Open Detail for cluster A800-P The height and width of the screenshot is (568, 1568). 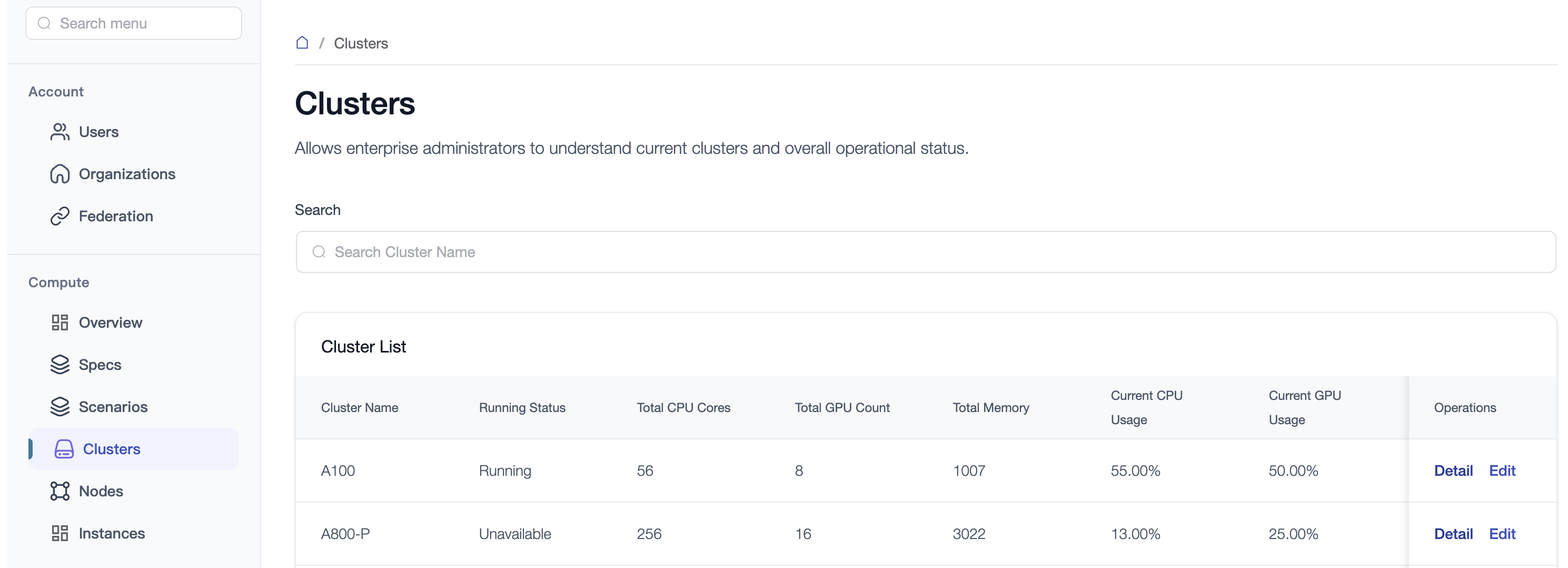click(x=1453, y=534)
